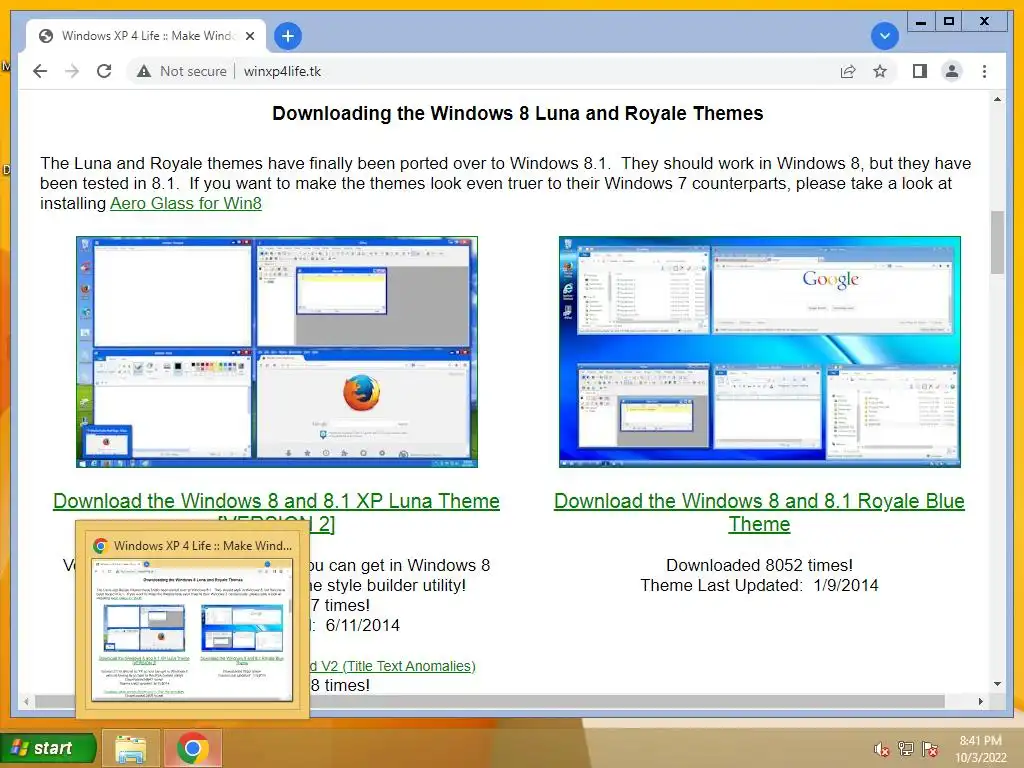The width and height of the screenshot is (1024, 768).
Task: Click the Downloading Luna and Royale Themes heading
Action: pos(518,113)
